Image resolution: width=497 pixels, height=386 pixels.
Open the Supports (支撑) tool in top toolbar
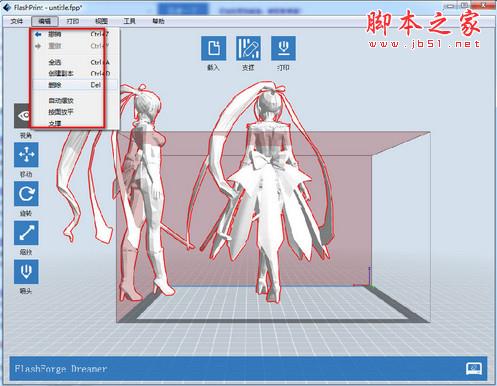(248, 48)
